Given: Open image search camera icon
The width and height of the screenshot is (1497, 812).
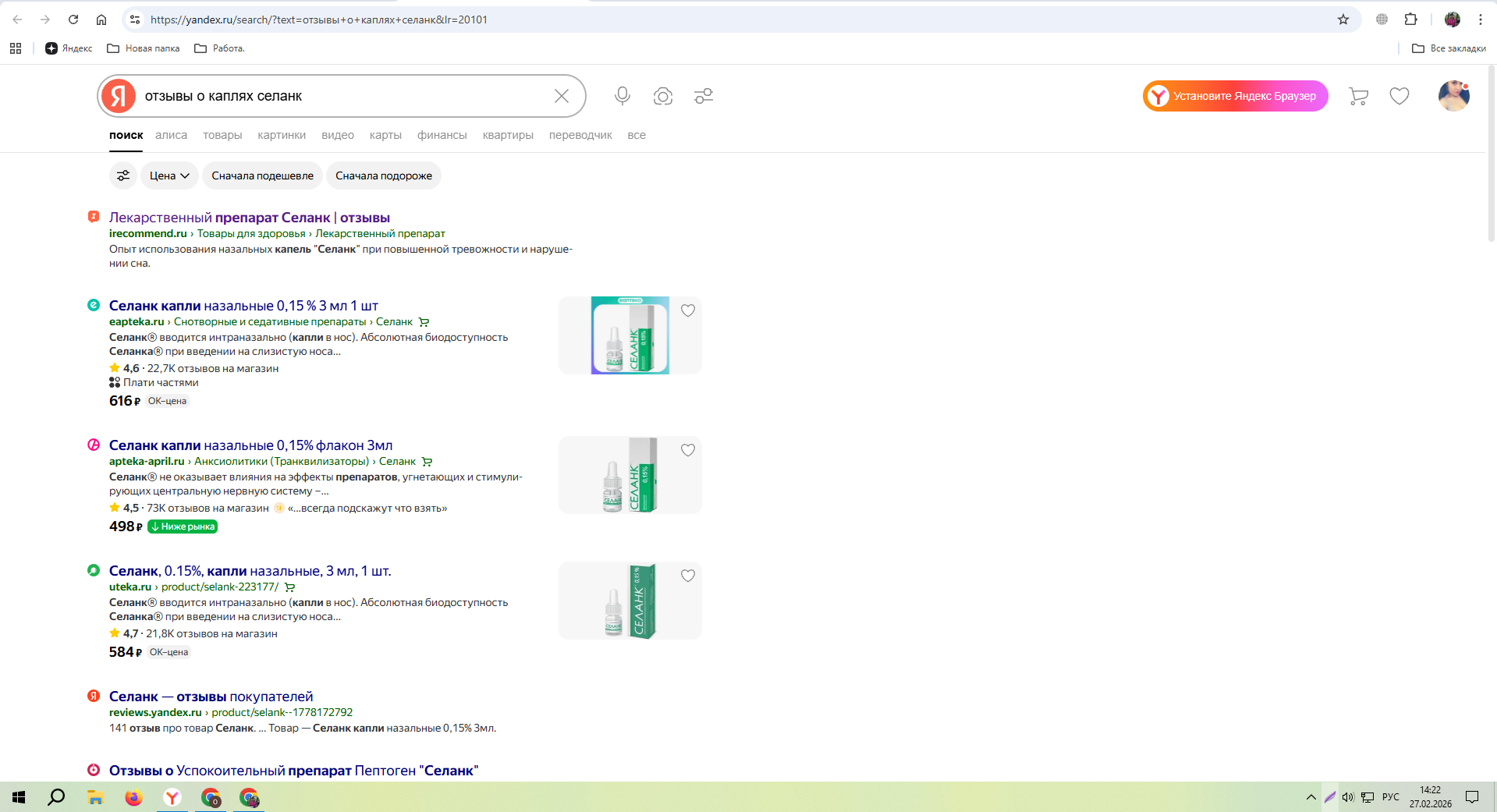Looking at the screenshot, I should (x=663, y=96).
